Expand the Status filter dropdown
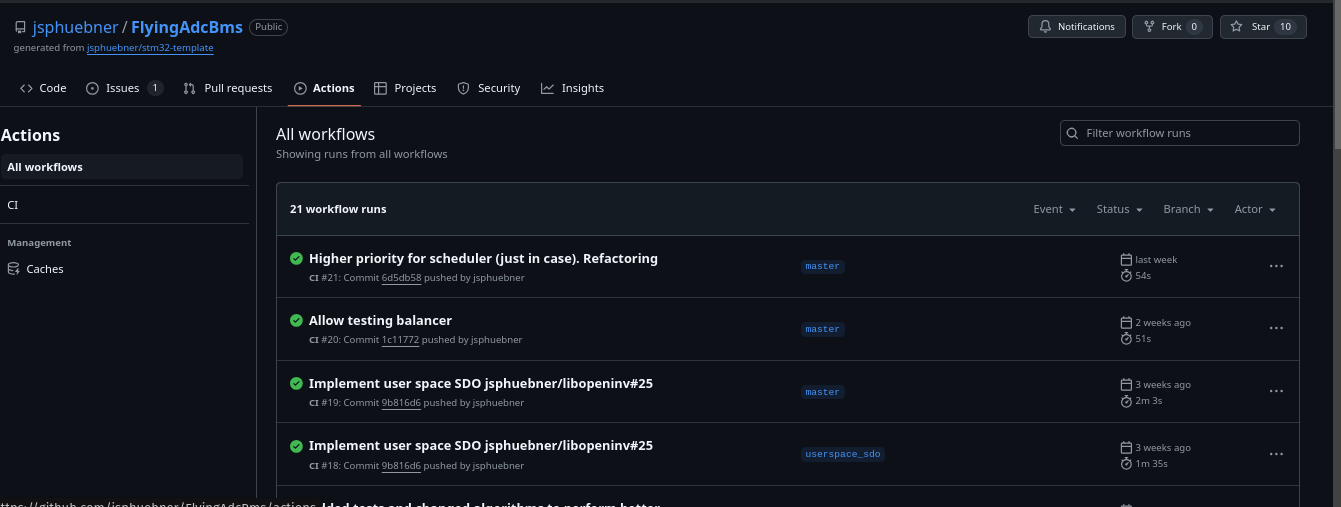This screenshot has height=507, width=1341. pos(1119,210)
